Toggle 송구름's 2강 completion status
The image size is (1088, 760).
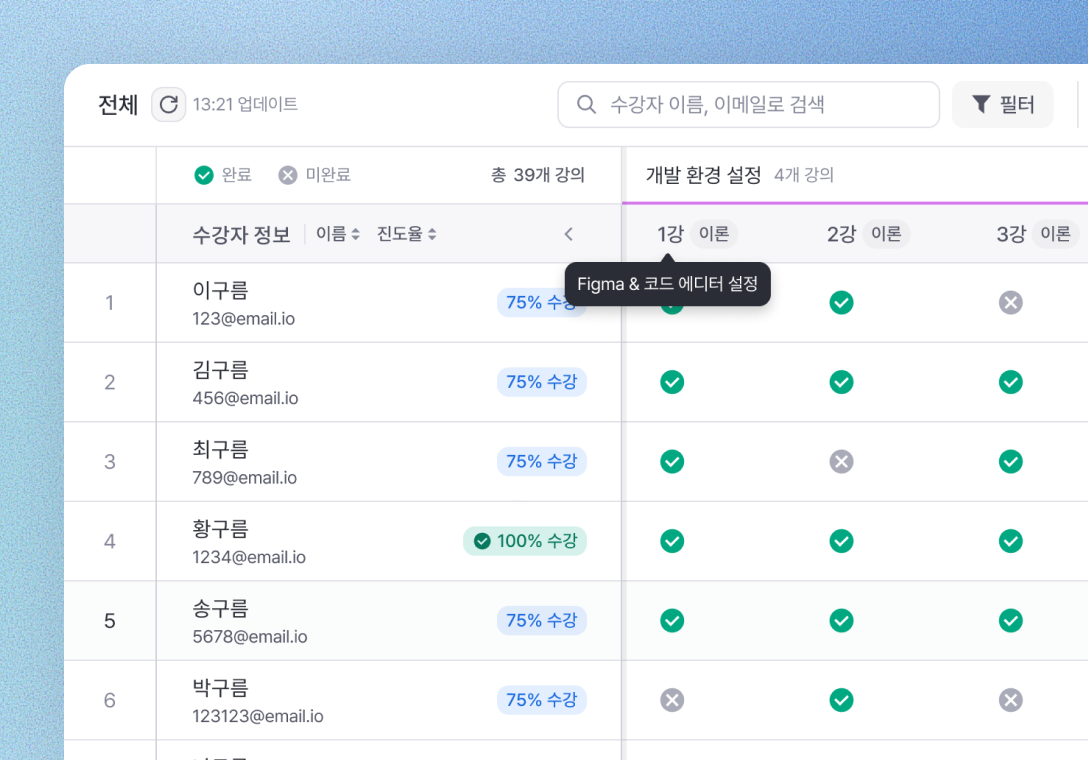(842, 621)
